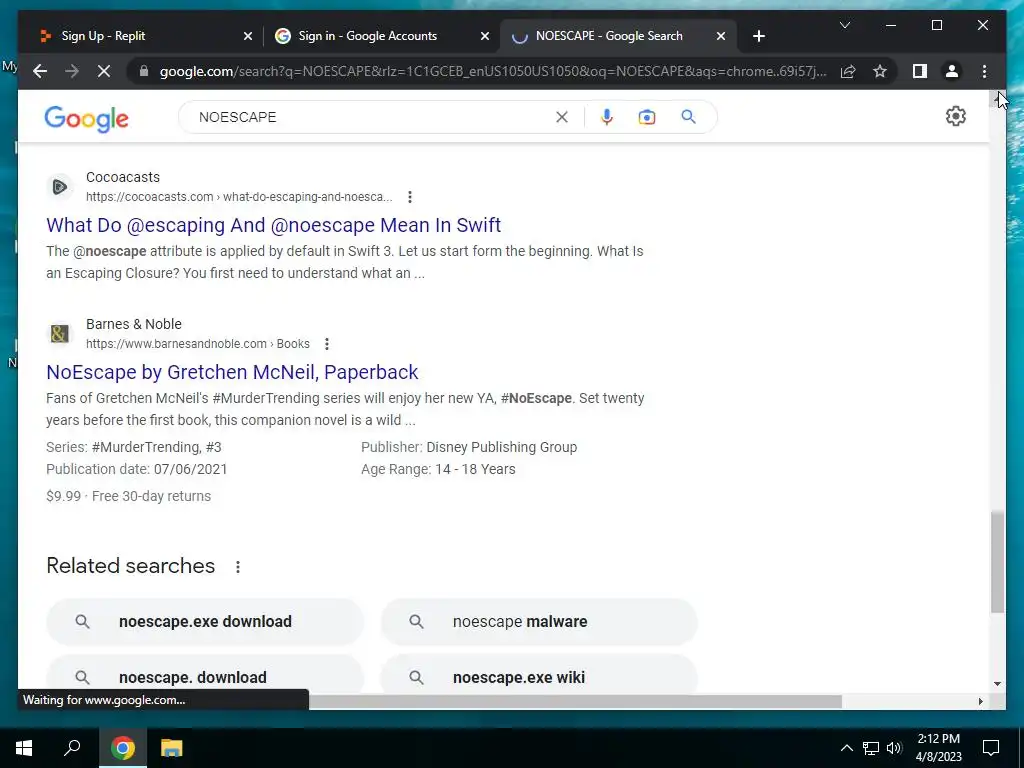This screenshot has width=1024, height=768.
Task: Search noescape malware suggestion
Action: (x=539, y=621)
